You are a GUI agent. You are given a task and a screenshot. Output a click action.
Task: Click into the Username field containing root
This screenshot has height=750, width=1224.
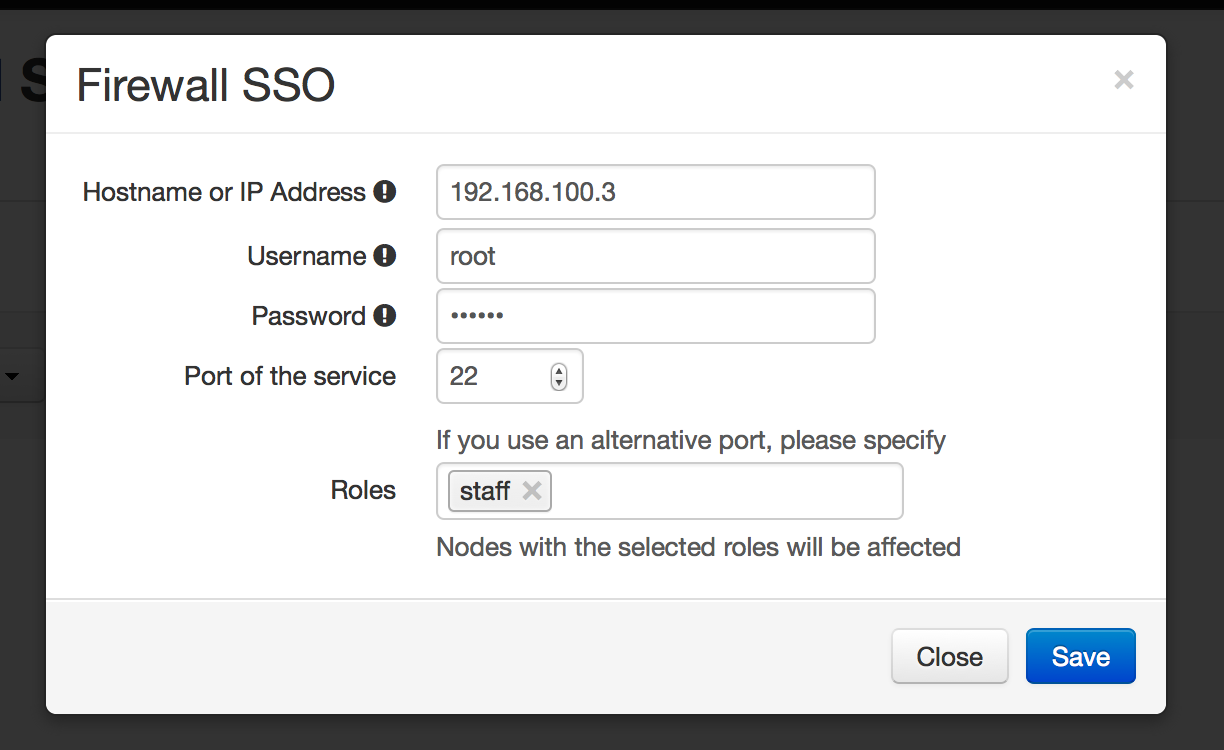pyautogui.click(x=656, y=256)
